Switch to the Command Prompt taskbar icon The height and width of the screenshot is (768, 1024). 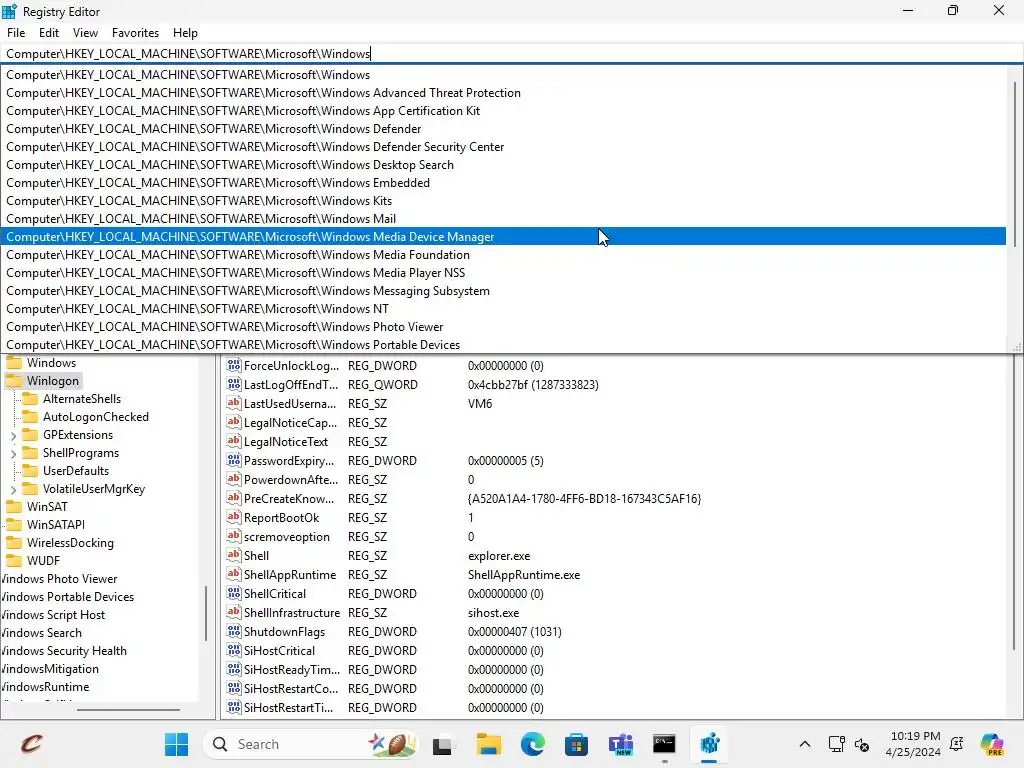pyautogui.click(x=664, y=744)
